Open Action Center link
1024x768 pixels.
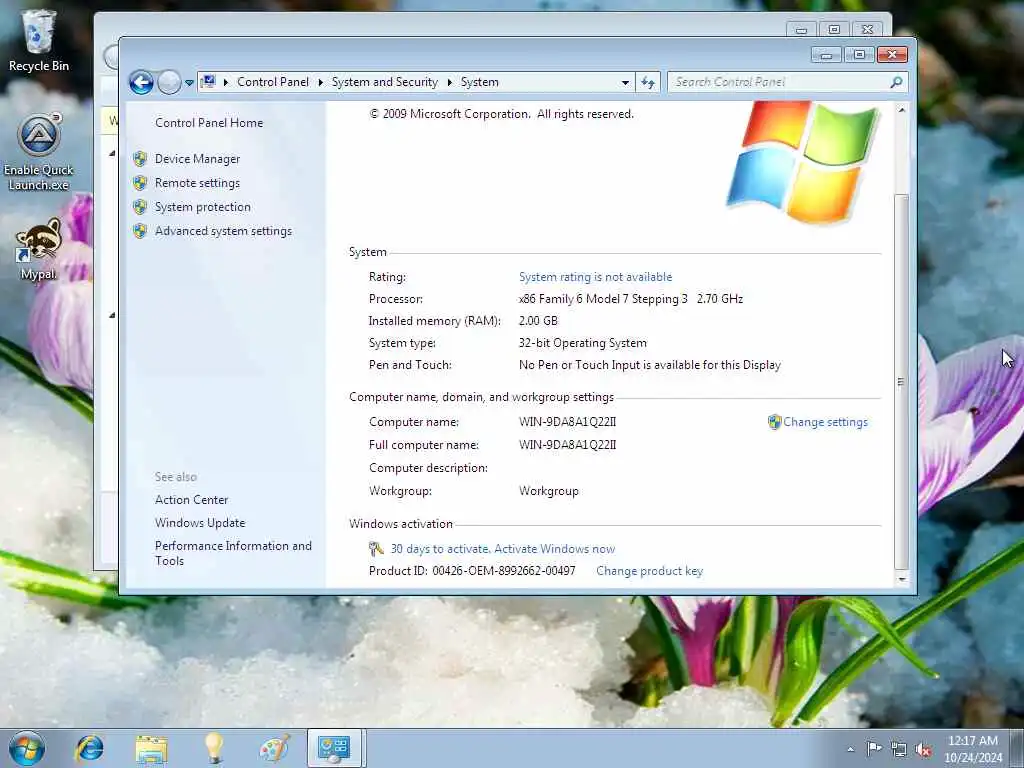click(191, 500)
